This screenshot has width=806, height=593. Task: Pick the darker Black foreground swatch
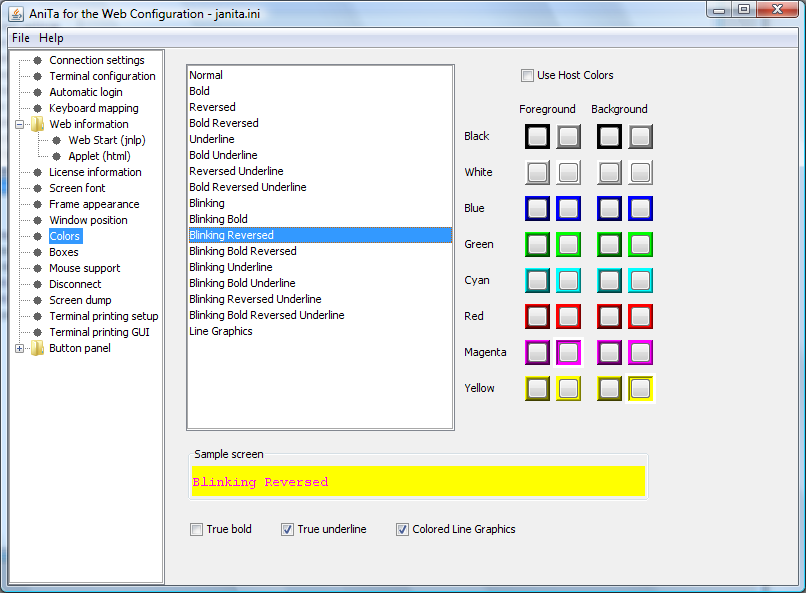tap(538, 137)
